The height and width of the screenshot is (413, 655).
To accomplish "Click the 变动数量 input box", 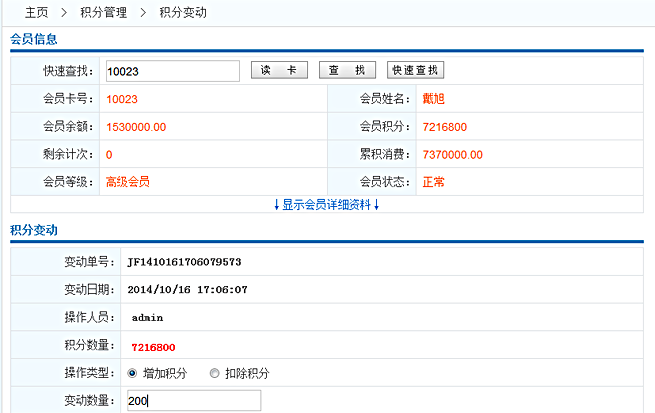I will pos(193,401).
